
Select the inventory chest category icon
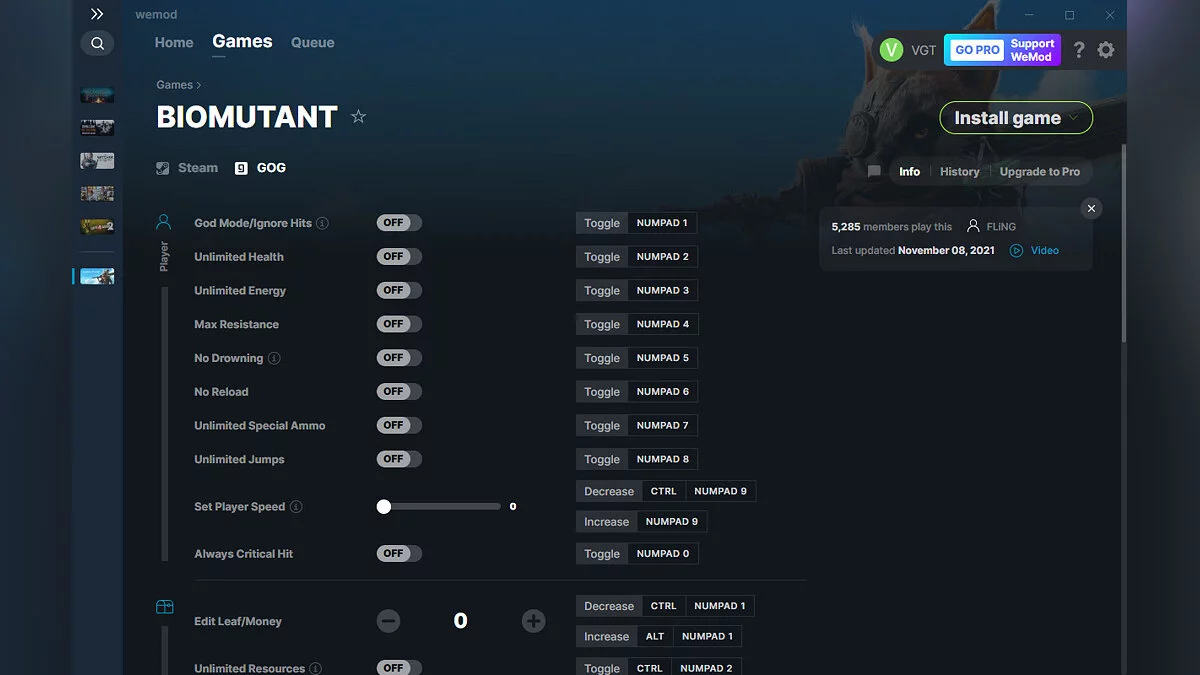coord(165,607)
